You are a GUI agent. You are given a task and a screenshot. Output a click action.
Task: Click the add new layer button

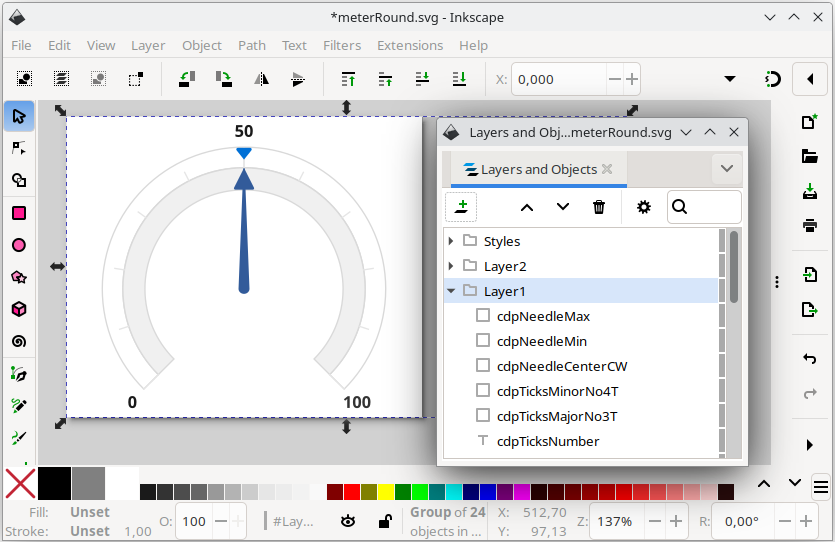point(461,207)
